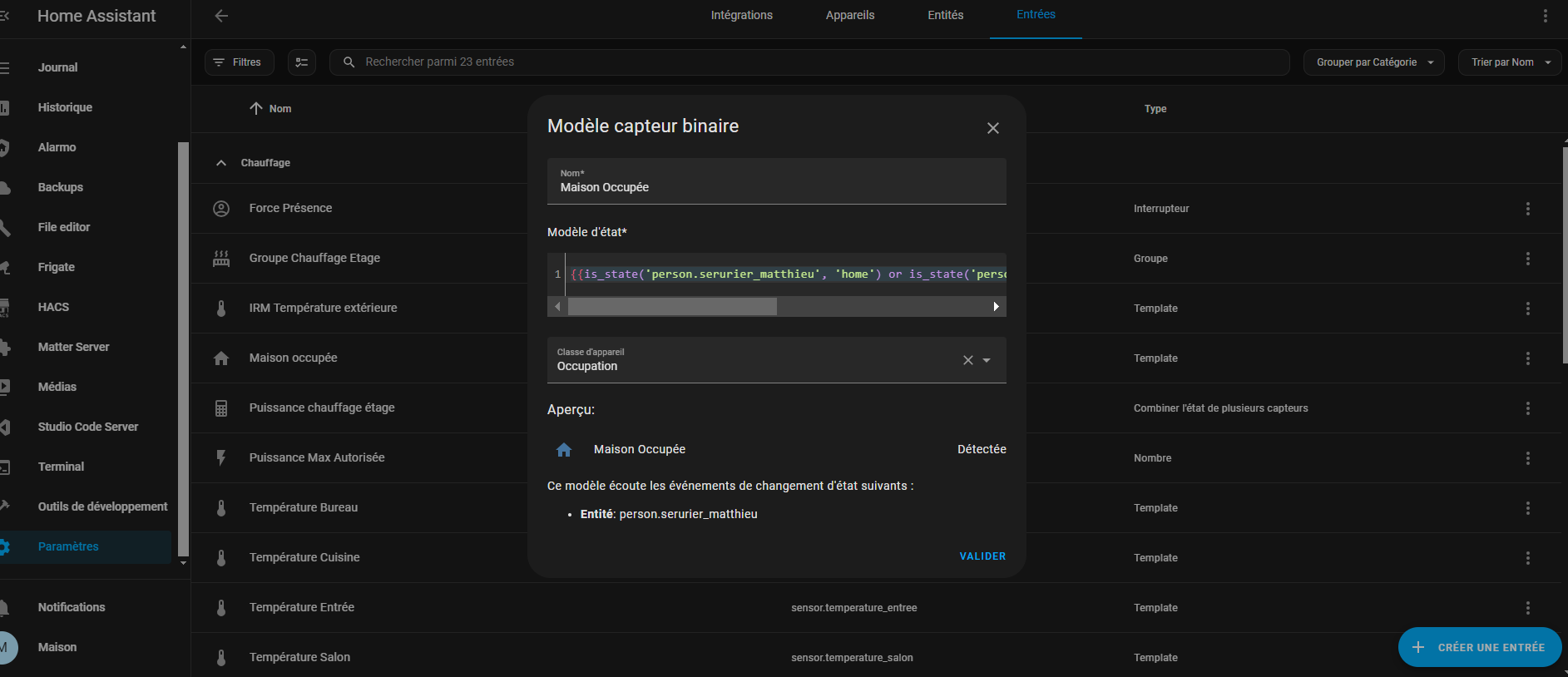The height and width of the screenshot is (677, 1568).
Task: Open options menu for Puissance Max Autorisée
Action: pos(1527,458)
